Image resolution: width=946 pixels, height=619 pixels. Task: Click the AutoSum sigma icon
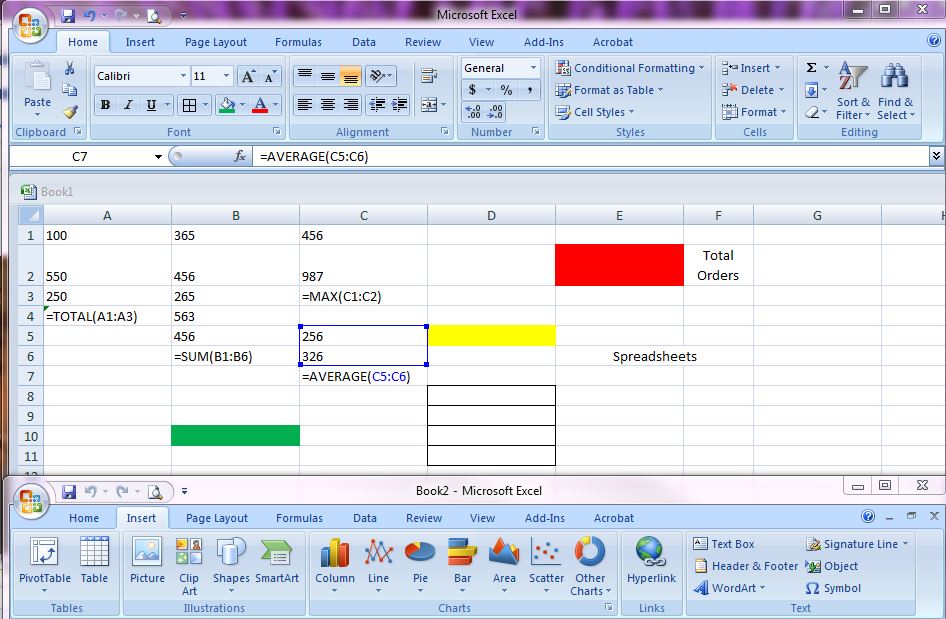(811, 68)
